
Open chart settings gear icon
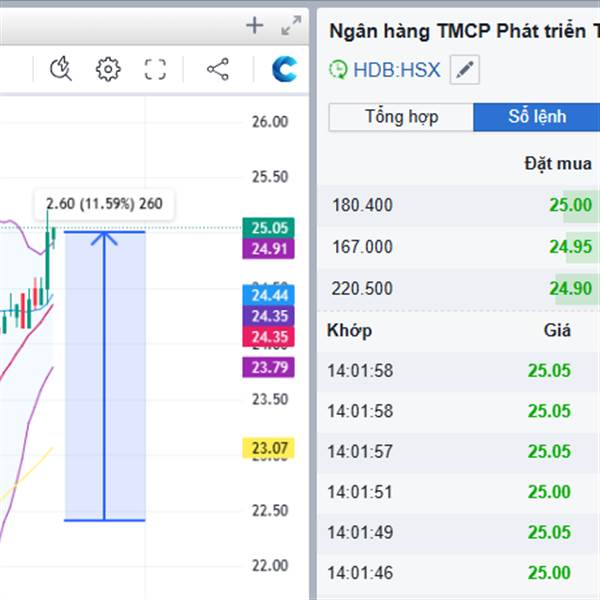coord(108,69)
